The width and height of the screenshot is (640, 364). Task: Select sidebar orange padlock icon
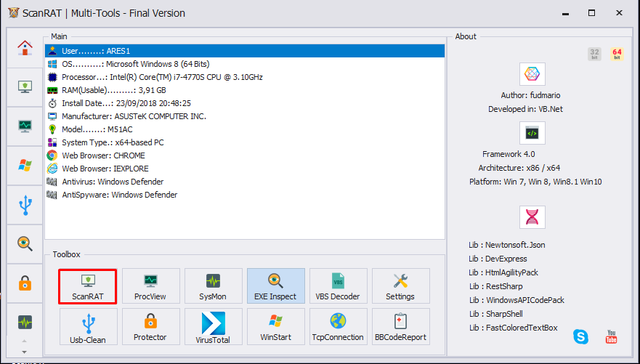tap(25, 283)
